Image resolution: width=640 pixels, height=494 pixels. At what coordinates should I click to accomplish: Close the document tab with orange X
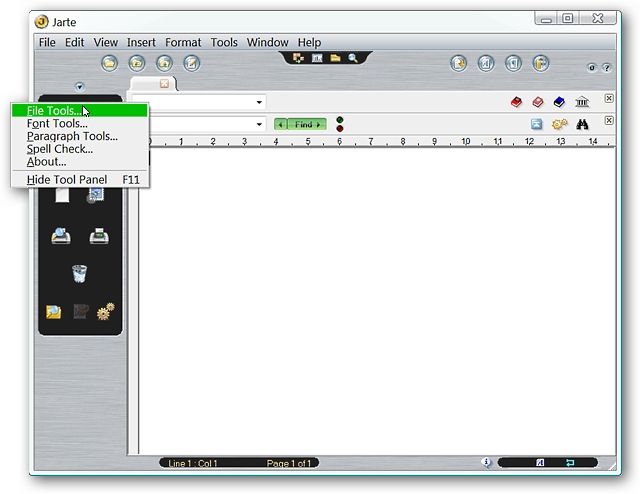(164, 84)
